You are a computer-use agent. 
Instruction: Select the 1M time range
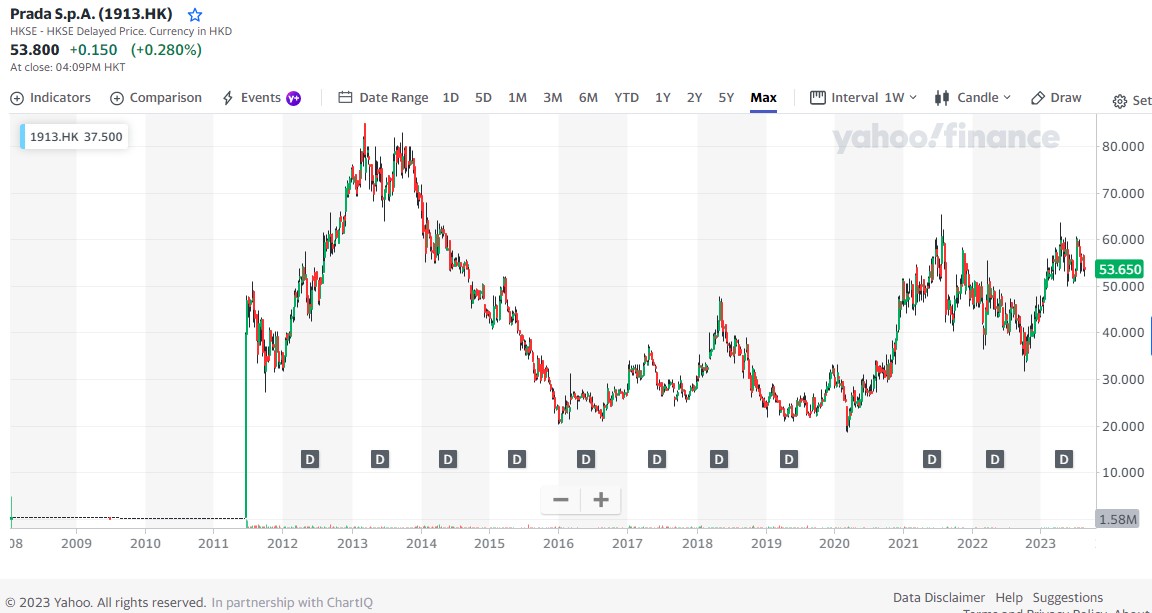(x=517, y=98)
